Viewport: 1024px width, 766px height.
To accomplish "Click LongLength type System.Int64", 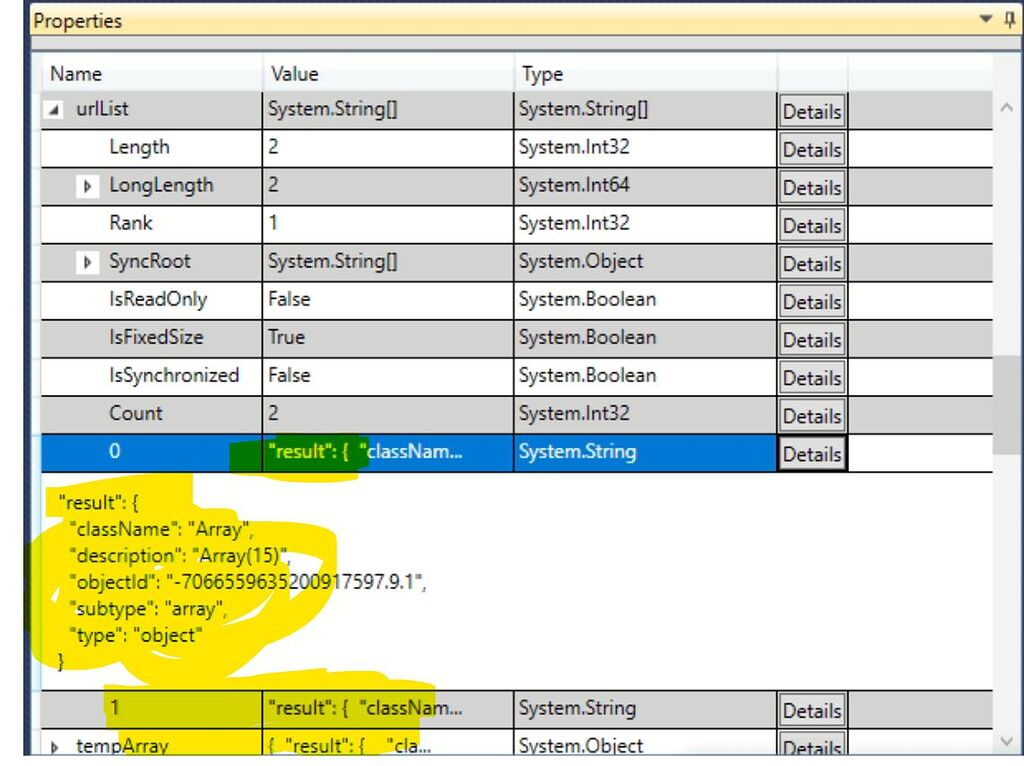I will click(x=574, y=185).
